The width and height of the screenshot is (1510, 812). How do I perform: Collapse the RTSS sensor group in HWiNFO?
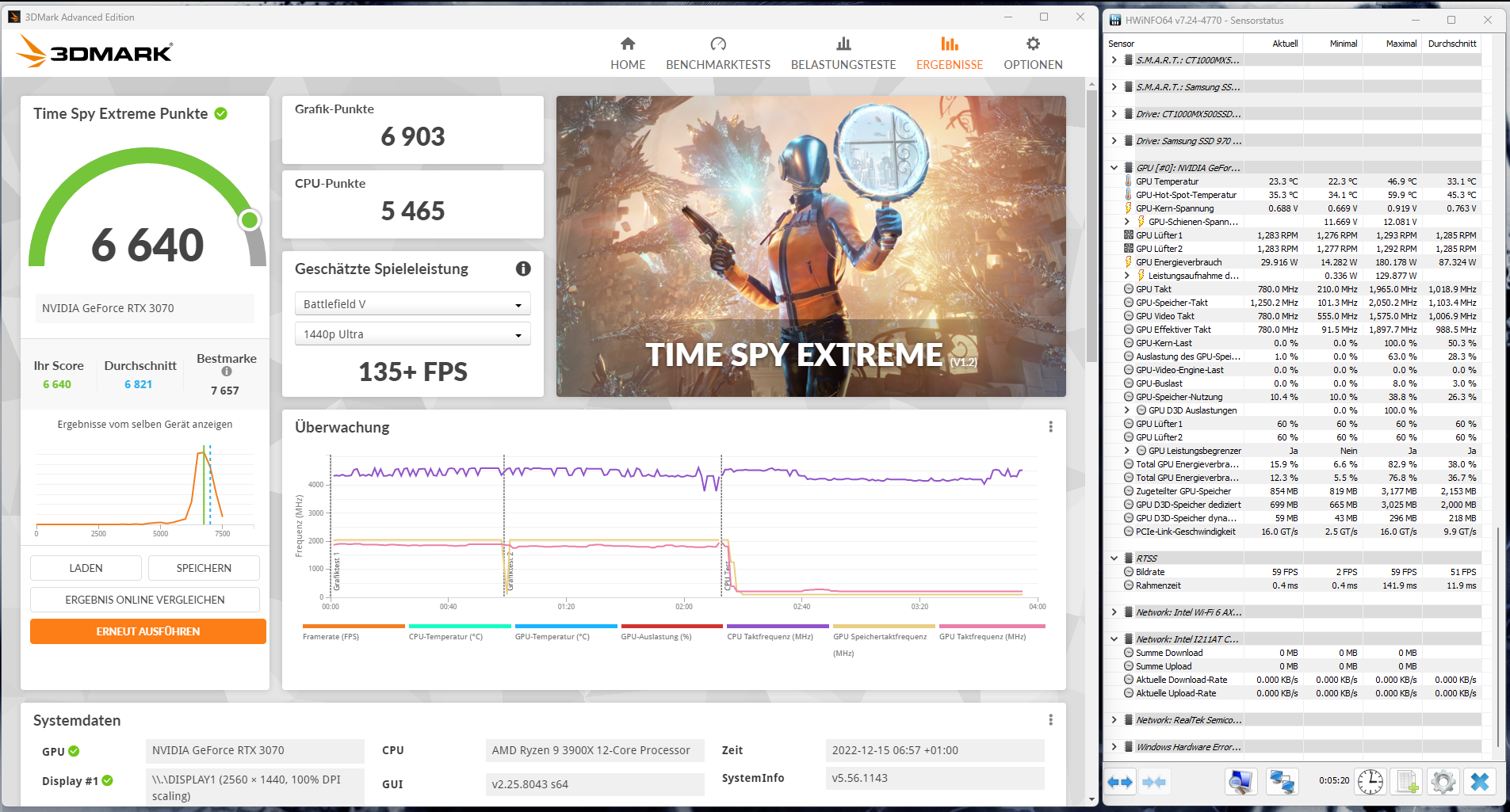1114,558
